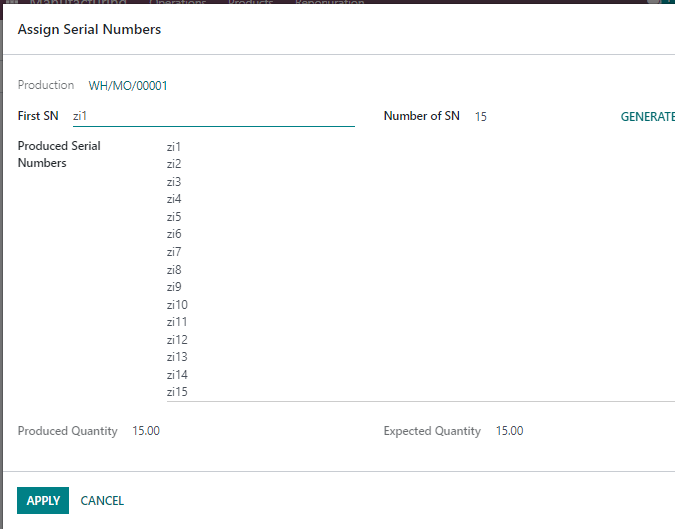
Task: Open the WH/MO/00001 production link
Action: tap(128, 86)
